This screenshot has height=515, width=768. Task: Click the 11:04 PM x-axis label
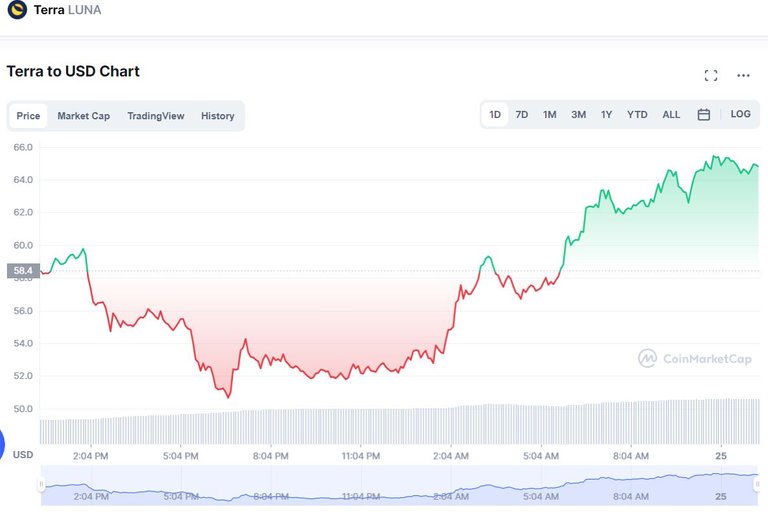[x=360, y=456]
